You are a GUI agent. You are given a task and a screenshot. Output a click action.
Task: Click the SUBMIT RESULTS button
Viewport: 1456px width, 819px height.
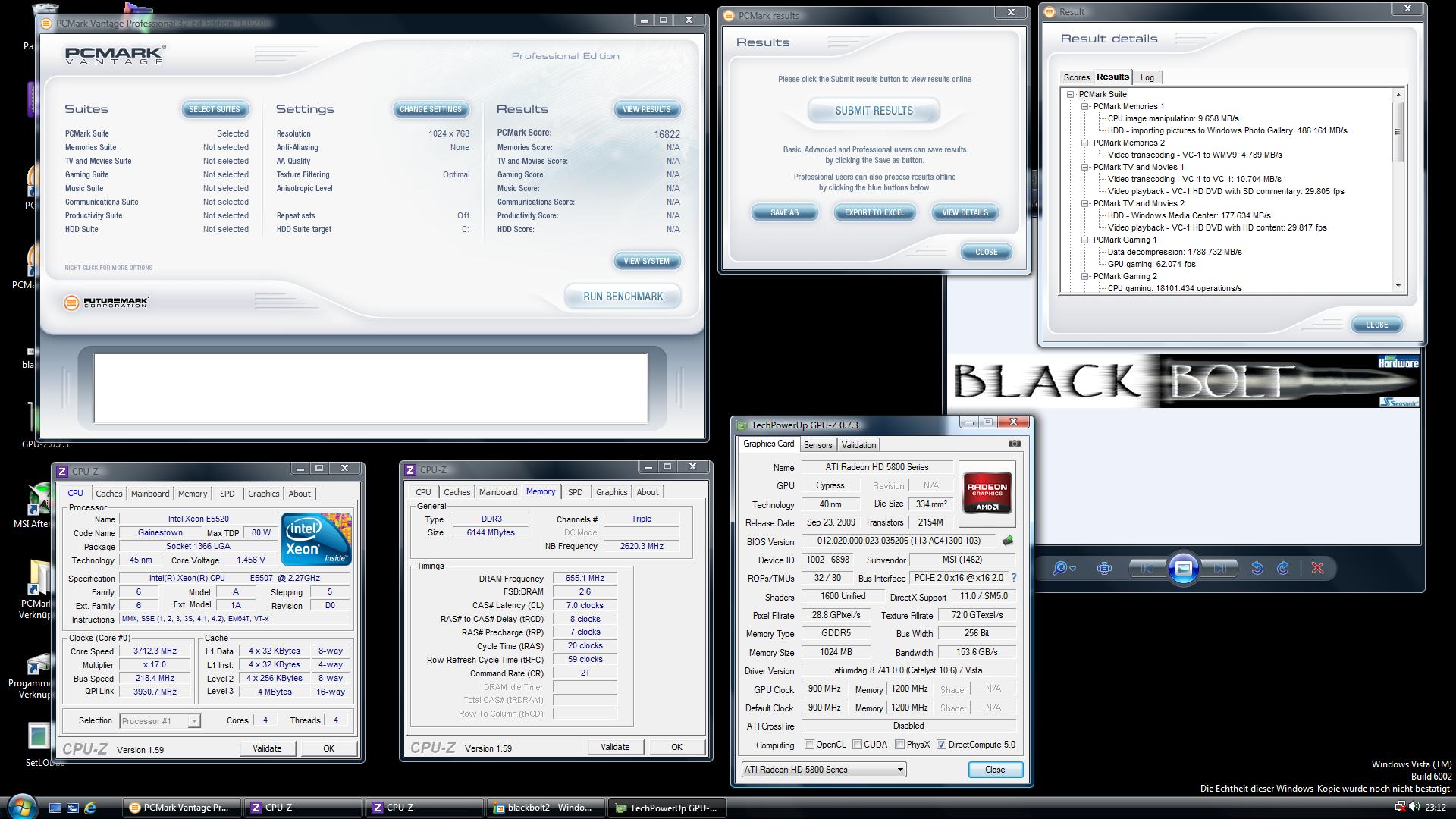click(x=874, y=111)
